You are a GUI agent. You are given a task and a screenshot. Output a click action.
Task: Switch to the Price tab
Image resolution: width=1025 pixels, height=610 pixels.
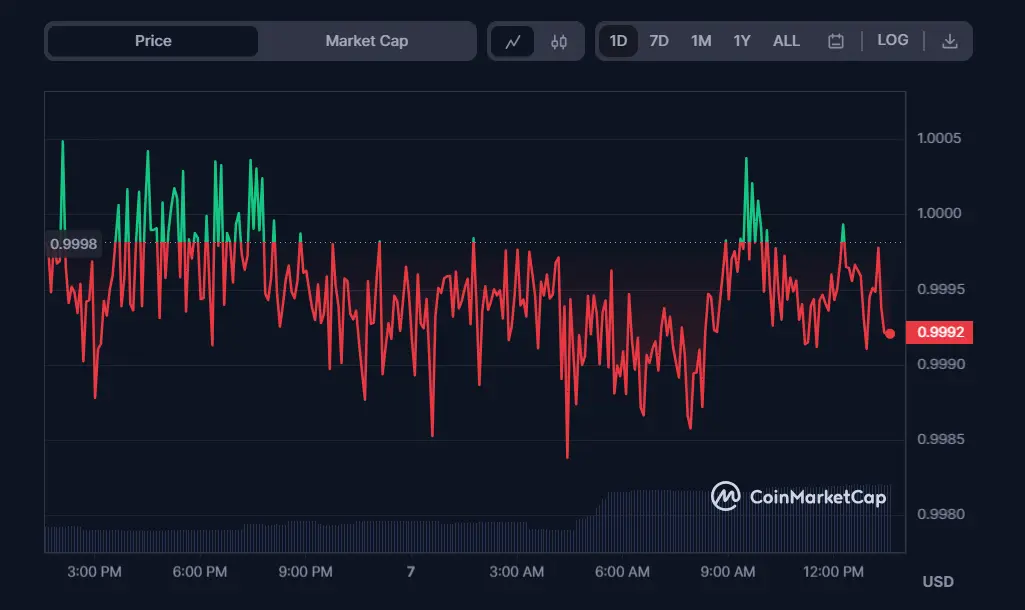153,41
